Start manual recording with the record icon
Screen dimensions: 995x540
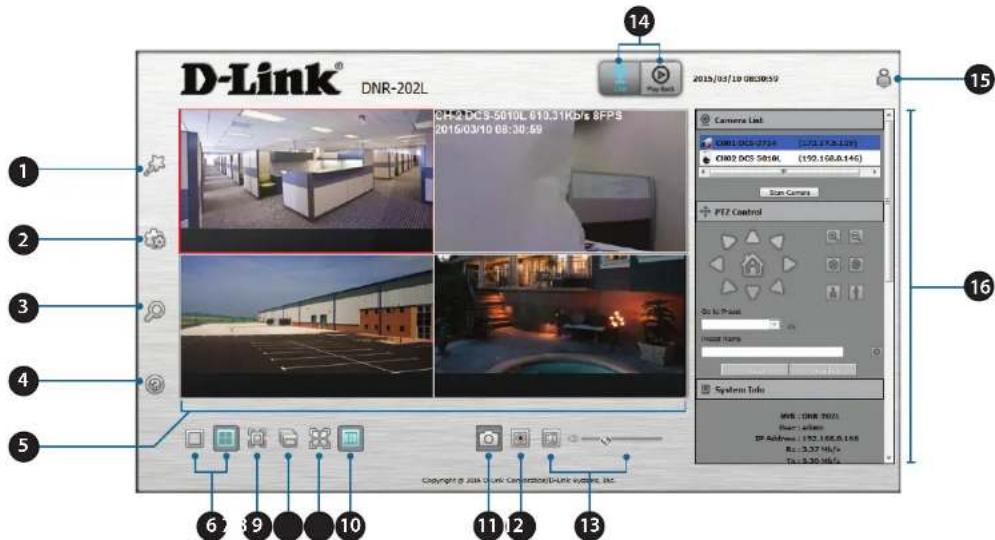(x=520, y=438)
